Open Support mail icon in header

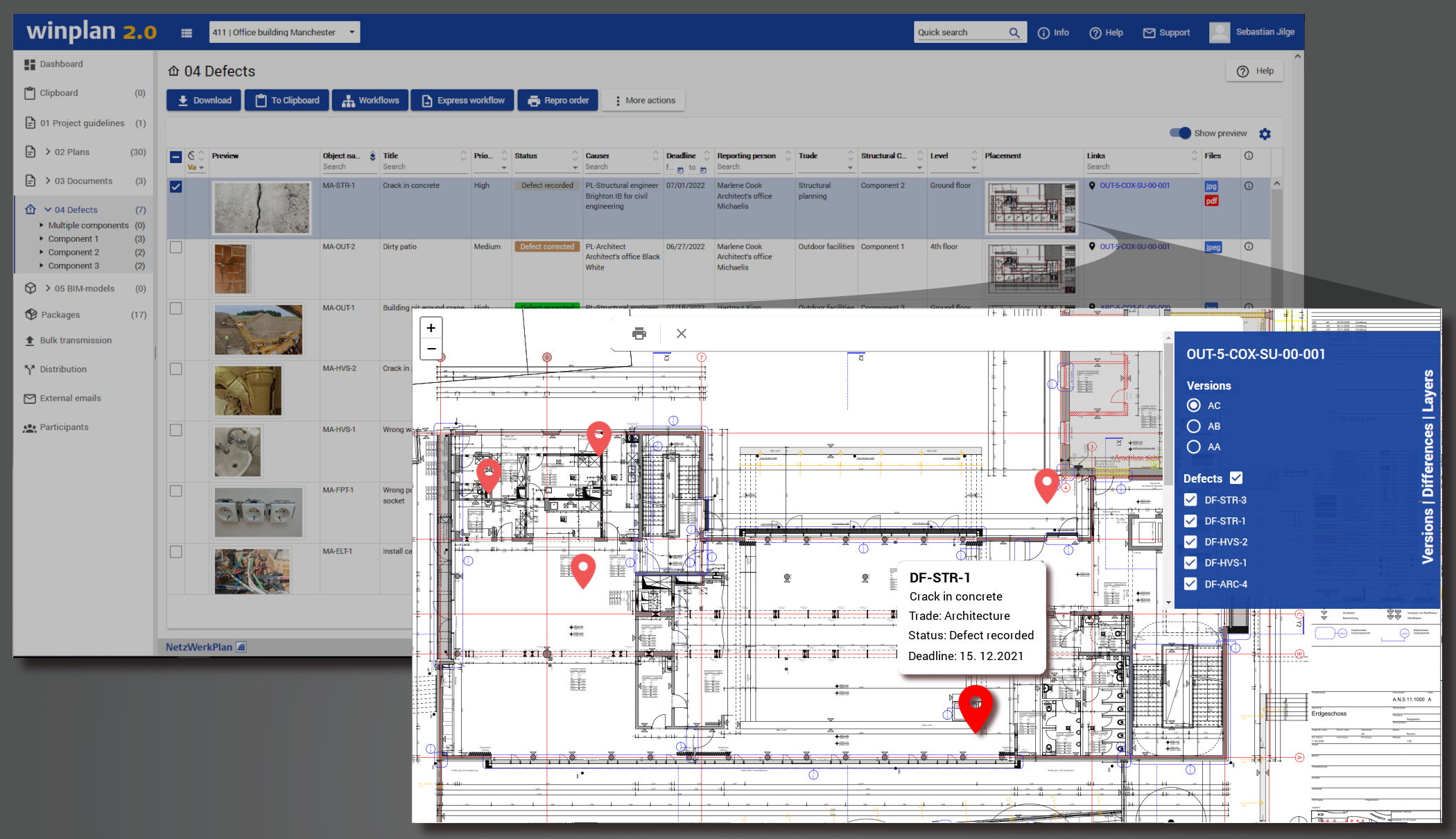[x=1149, y=33]
